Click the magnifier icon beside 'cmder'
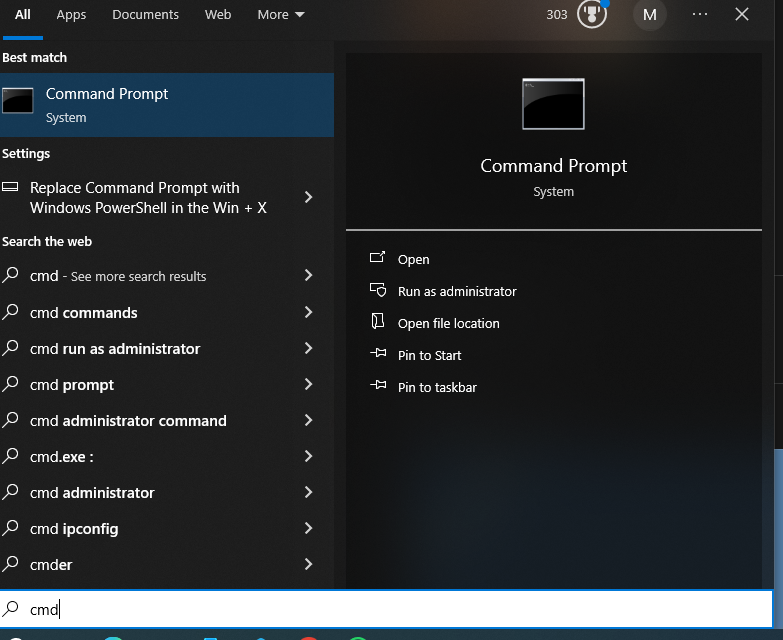 [x=10, y=564]
